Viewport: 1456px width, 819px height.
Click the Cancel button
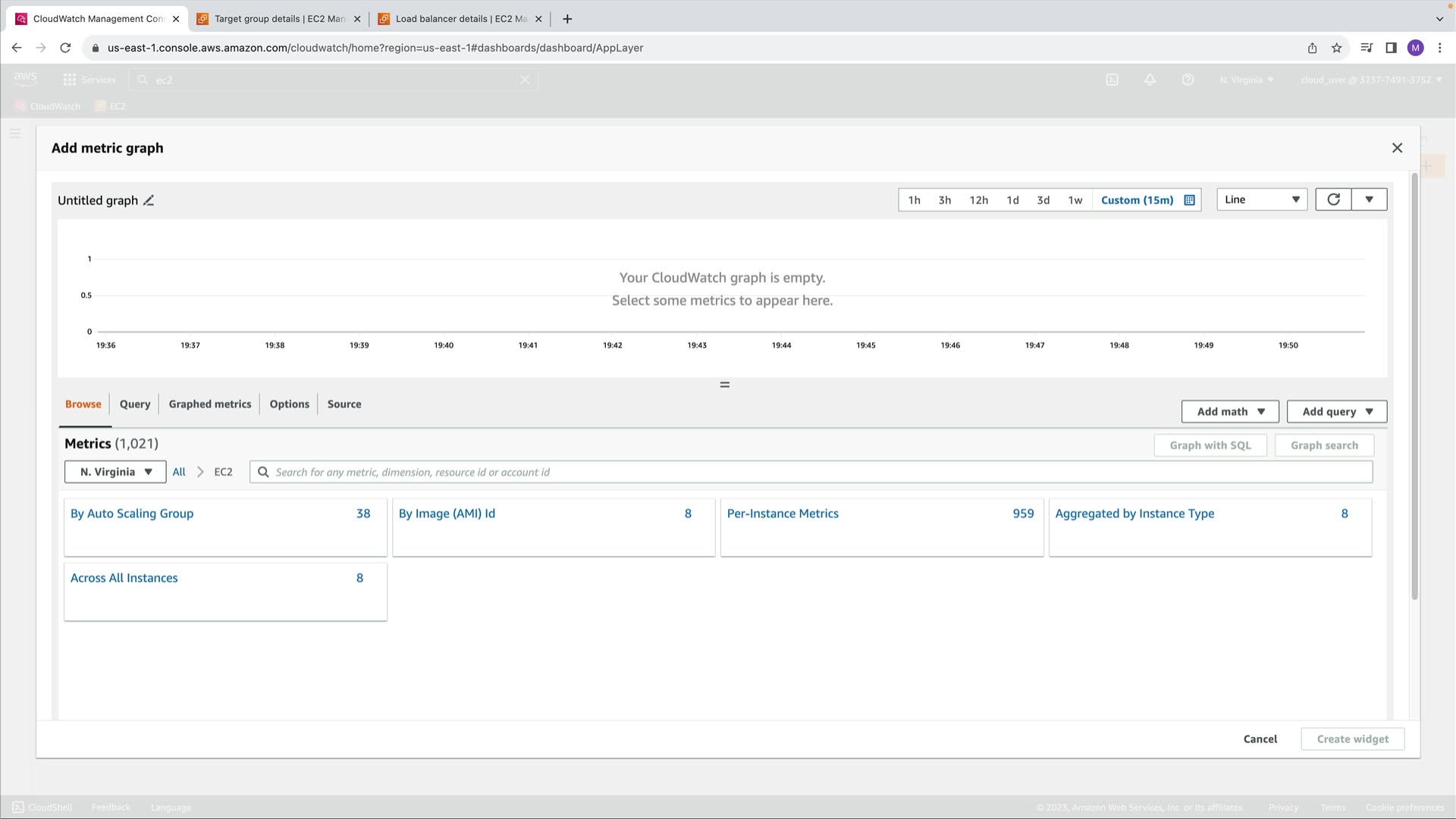click(x=1260, y=739)
